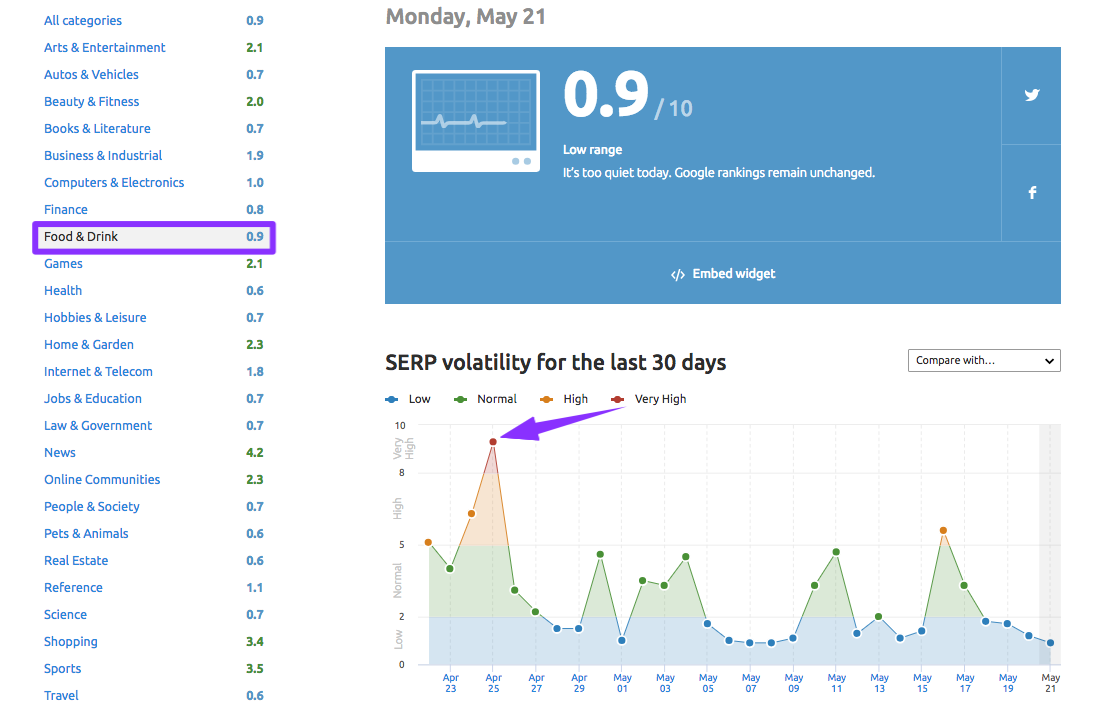Select the Food & Drink category

pos(154,237)
